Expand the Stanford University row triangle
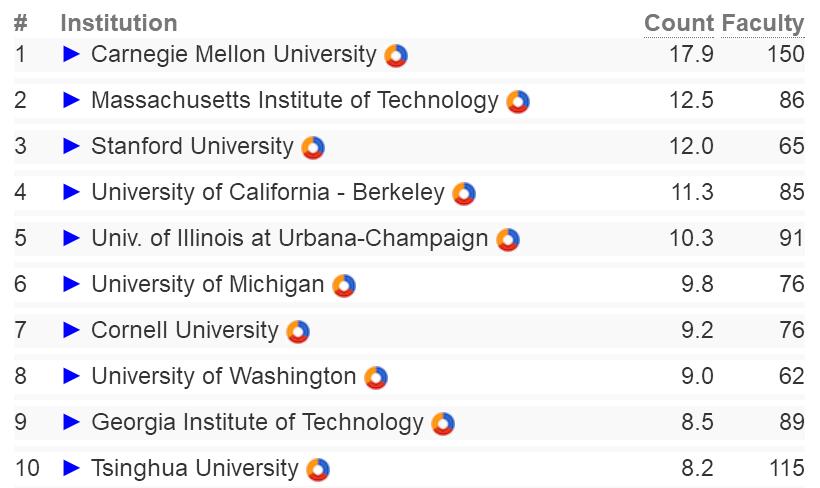This screenshot has width=820, height=488. 71,146
